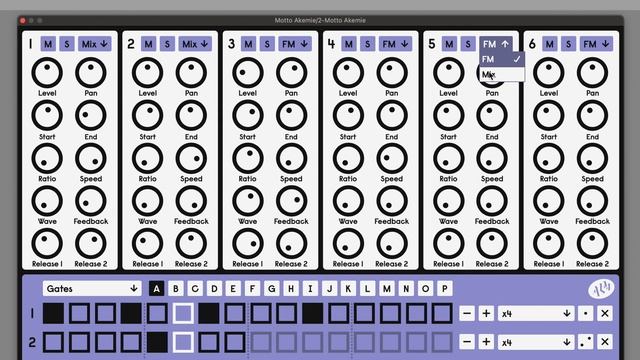Open operator 2 Mix mode dropdown
640x360 pixels.
[195, 44]
